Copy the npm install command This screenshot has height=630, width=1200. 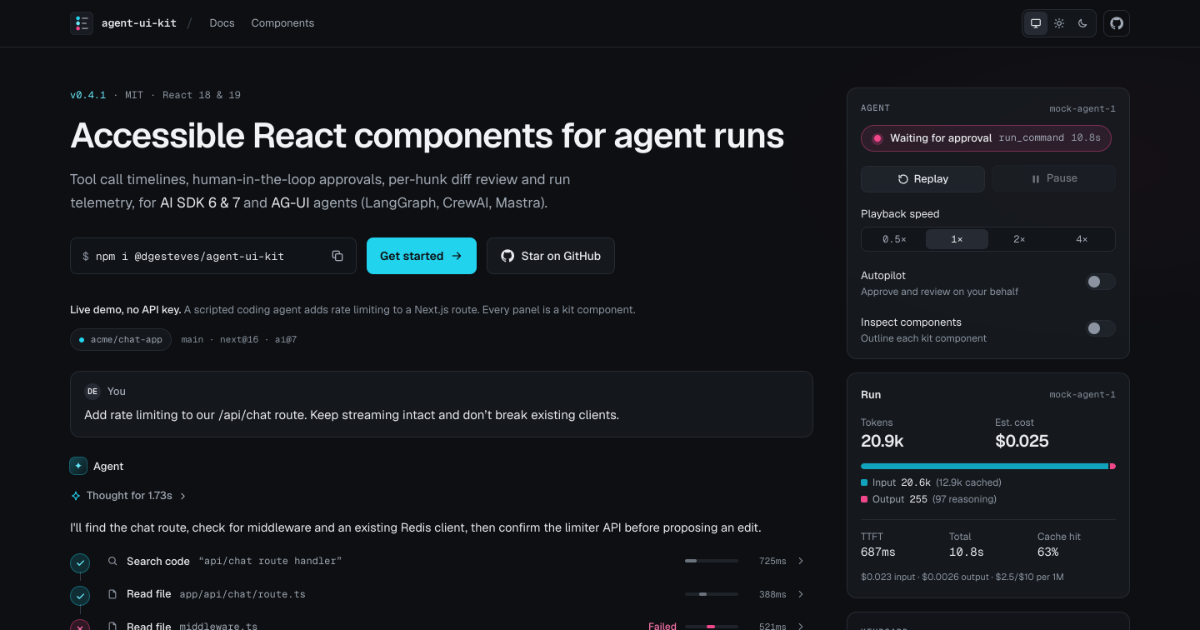338,256
